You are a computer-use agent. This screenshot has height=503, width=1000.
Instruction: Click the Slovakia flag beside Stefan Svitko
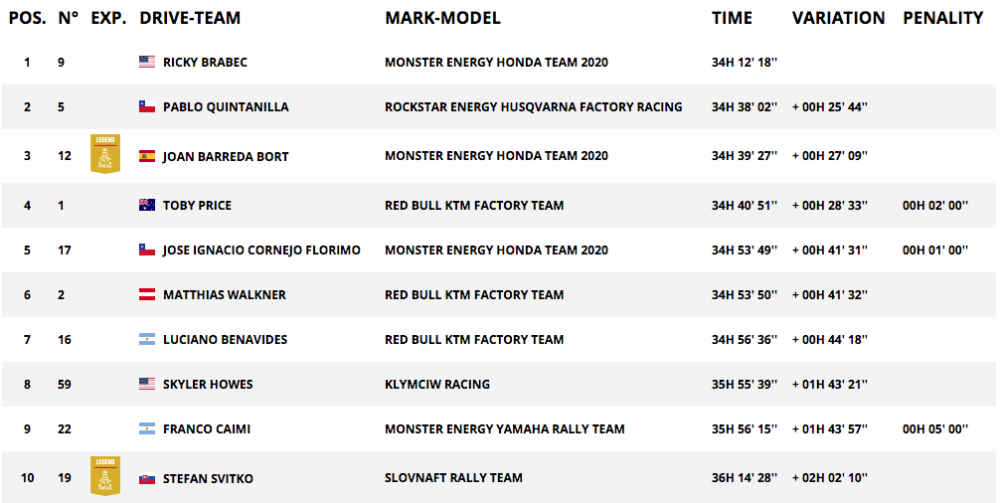coord(147,478)
